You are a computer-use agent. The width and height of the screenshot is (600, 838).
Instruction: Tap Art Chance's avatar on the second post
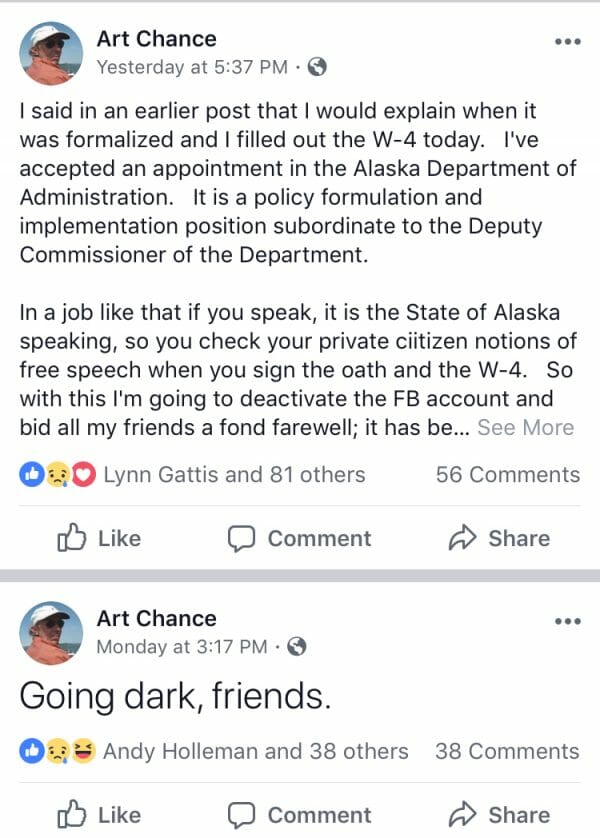[51, 632]
